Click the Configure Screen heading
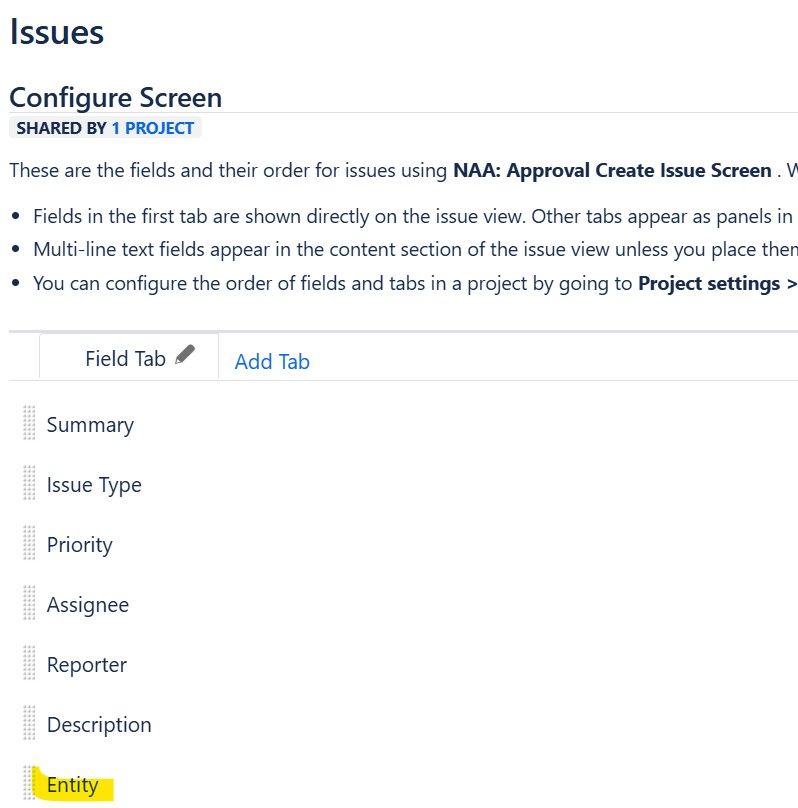This screenshot has height=808, width=798. coord(115,98)
